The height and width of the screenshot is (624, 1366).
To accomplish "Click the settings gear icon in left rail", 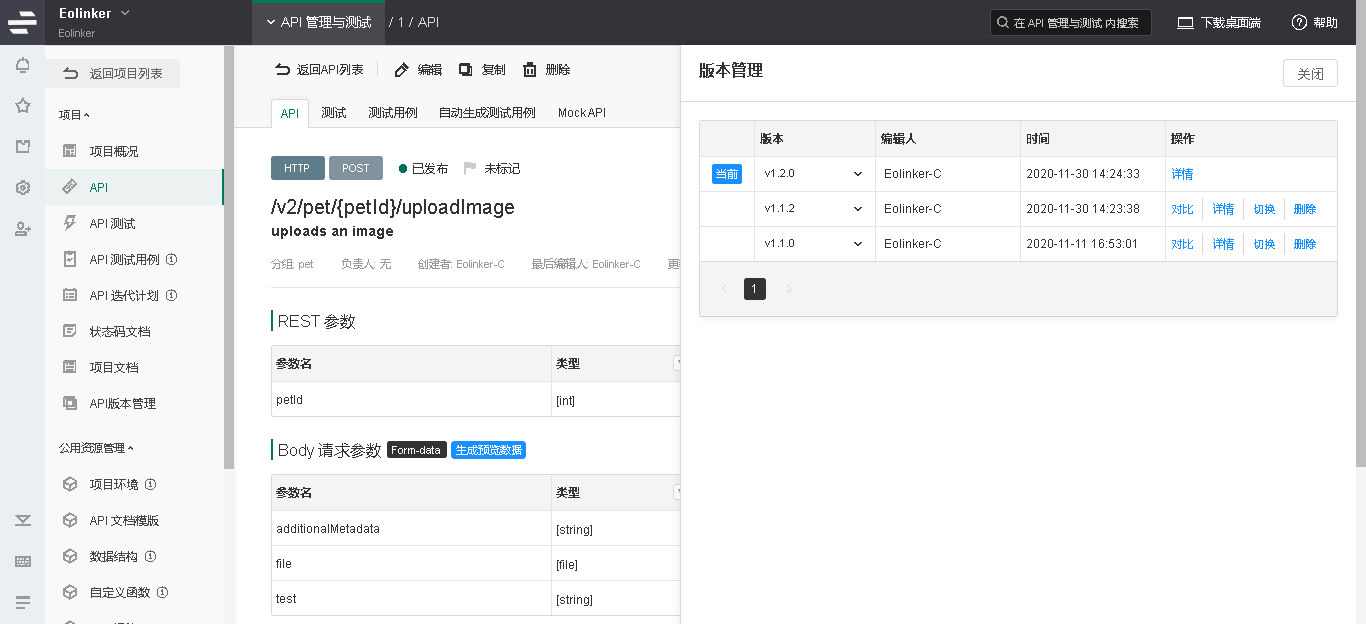I will point(22,187).
